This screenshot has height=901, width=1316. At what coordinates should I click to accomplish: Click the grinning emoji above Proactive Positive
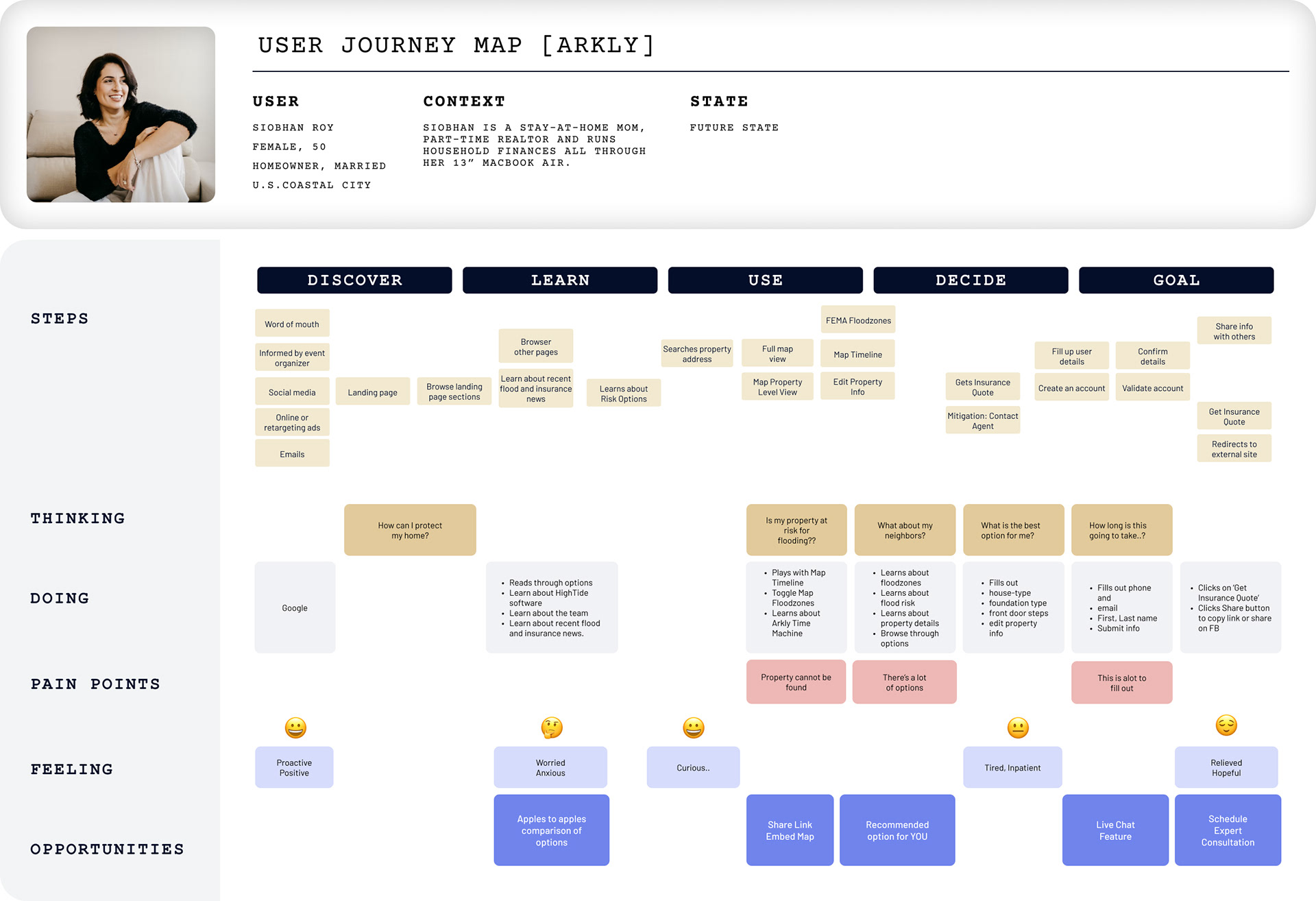click(295, 728)
